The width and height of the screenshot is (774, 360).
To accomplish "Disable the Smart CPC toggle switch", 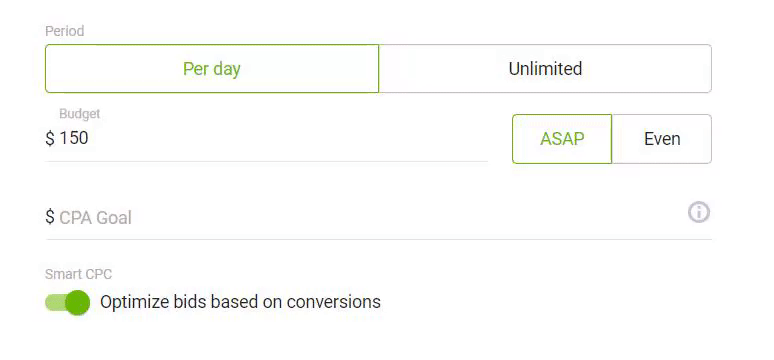I will pos(68,303).
